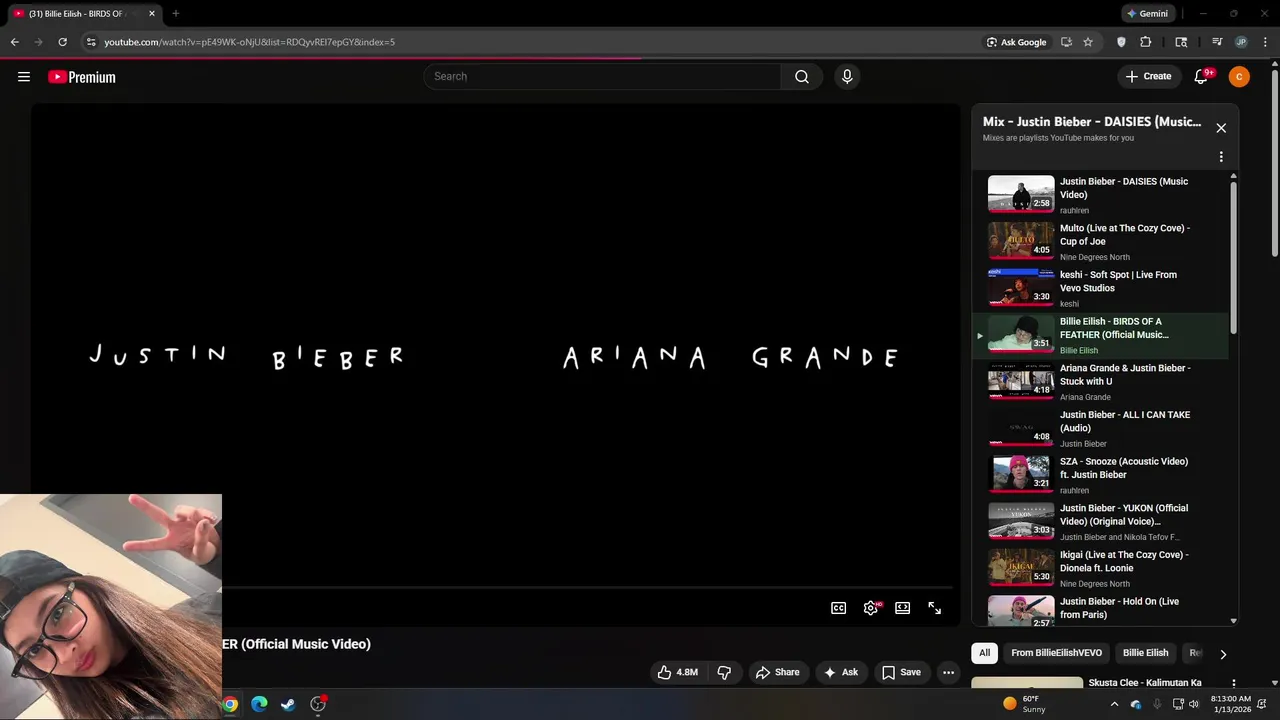Open the Mix playlist three-dot options
This screenshot has height=720, width=1280.
tap(1221, 157)
